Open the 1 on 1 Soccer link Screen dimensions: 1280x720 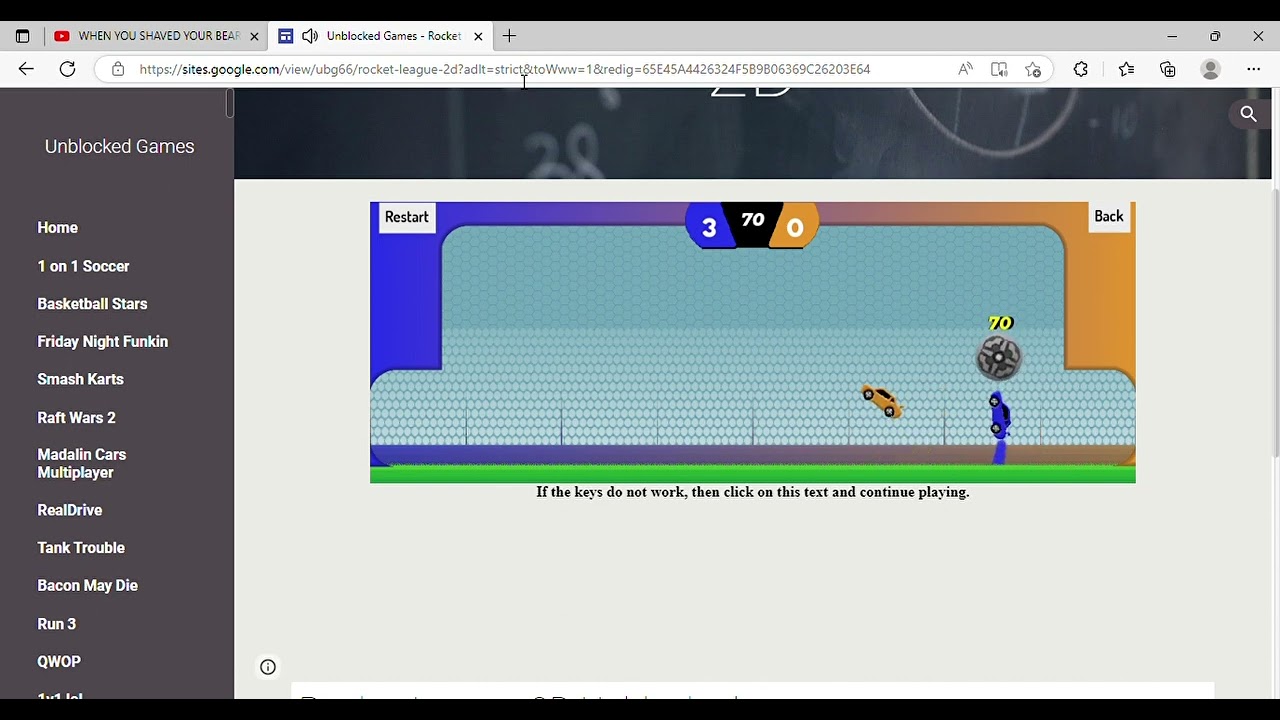click(x=83, y=266)
